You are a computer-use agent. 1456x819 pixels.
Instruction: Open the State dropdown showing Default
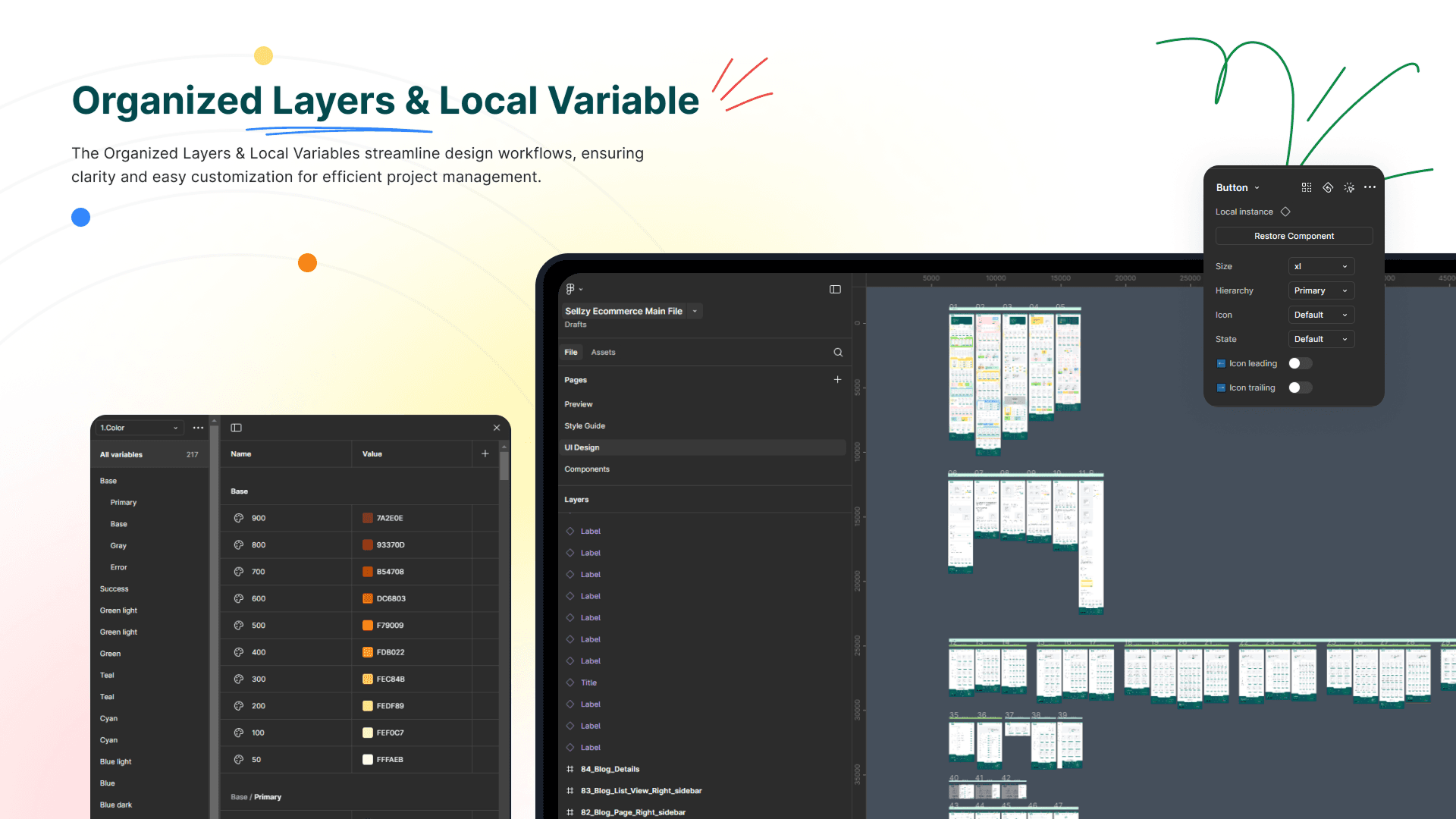coord(1320,339)
